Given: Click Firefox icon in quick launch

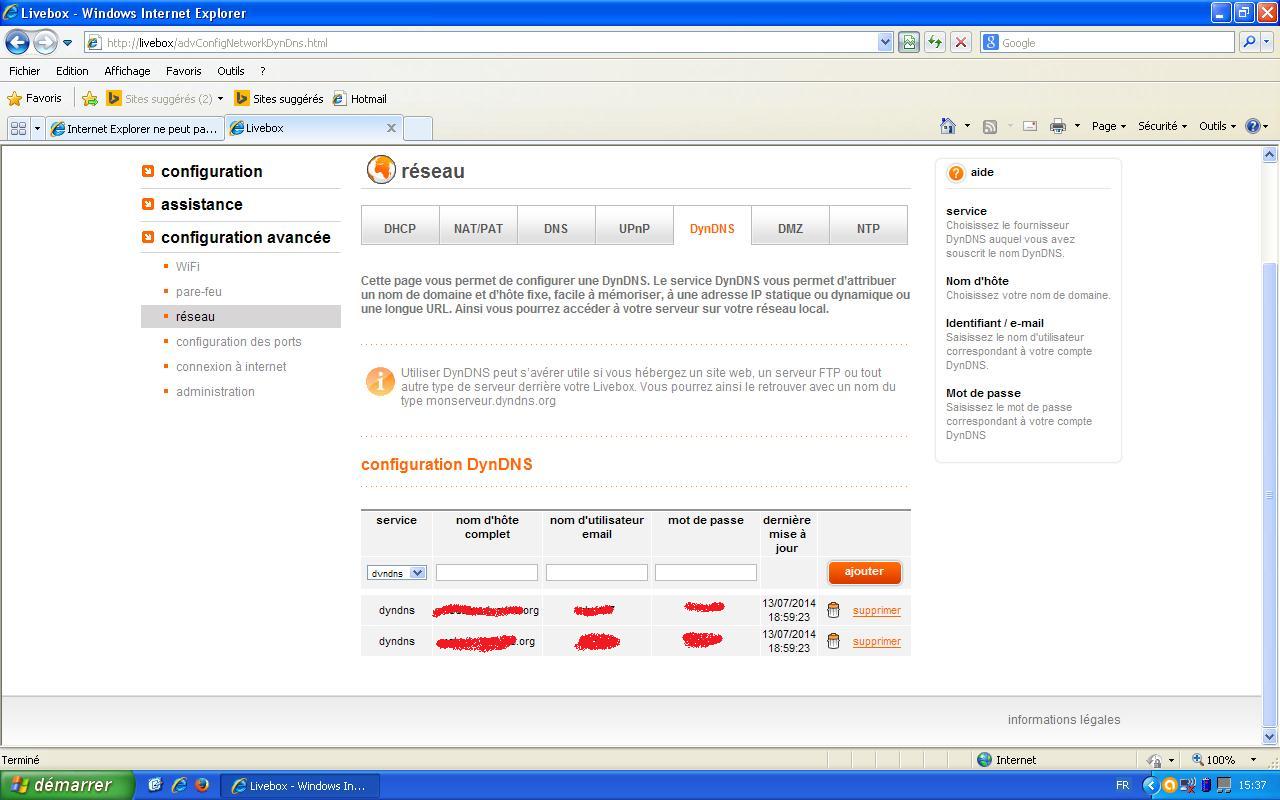Looking at the screenshot, I should (x=201, y=785).
